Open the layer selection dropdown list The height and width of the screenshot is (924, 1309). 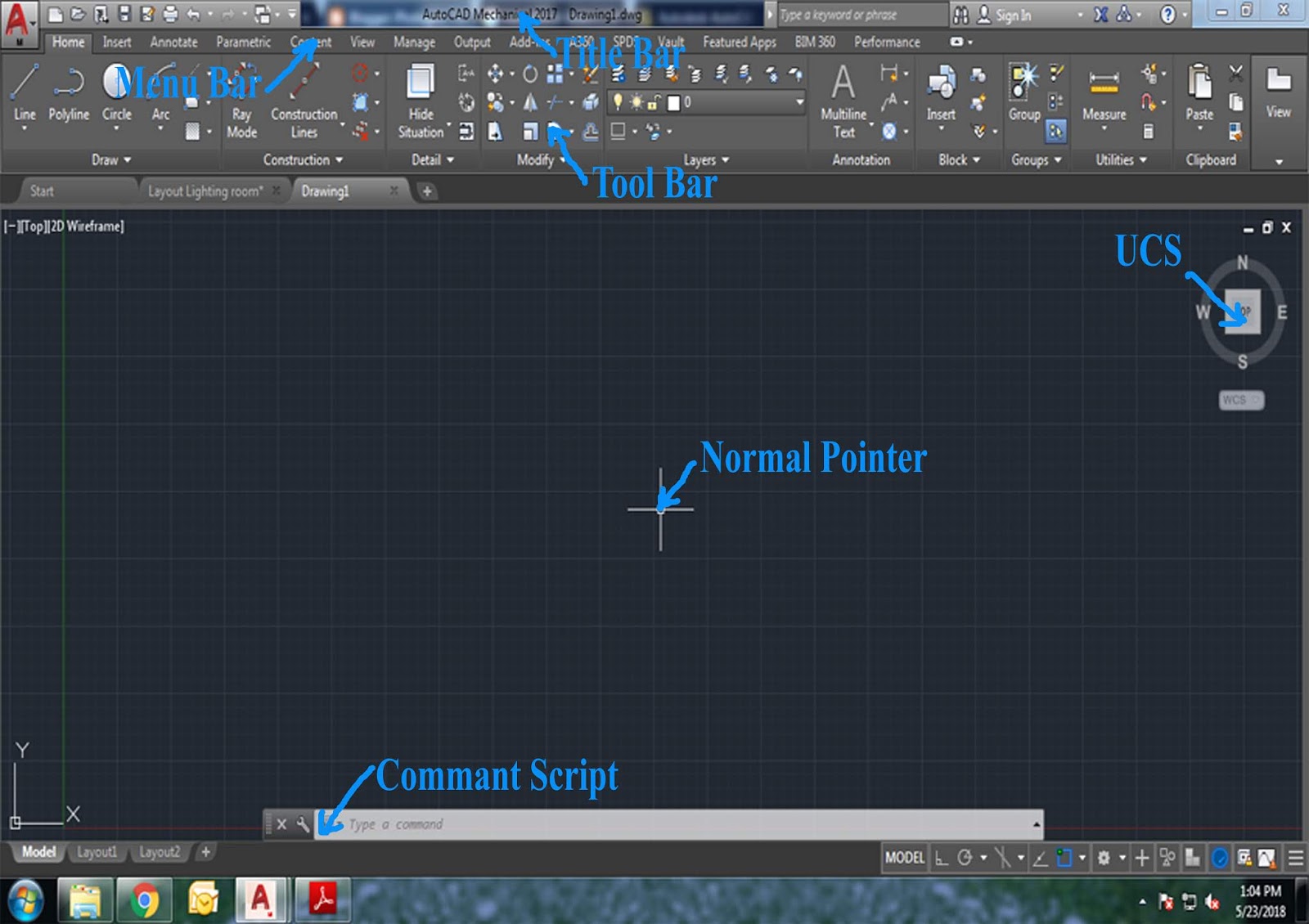point(799,103)
